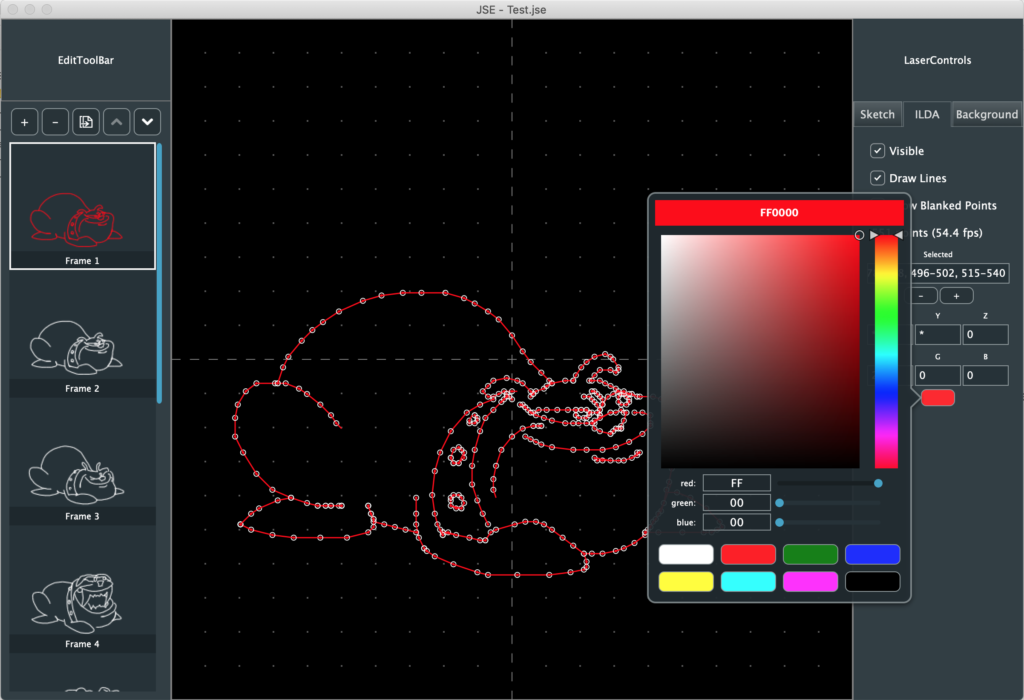The height and width of the screenshot is (700, 1024).
Task: Click the remove frame minus icon
Action: click(55, 122)
